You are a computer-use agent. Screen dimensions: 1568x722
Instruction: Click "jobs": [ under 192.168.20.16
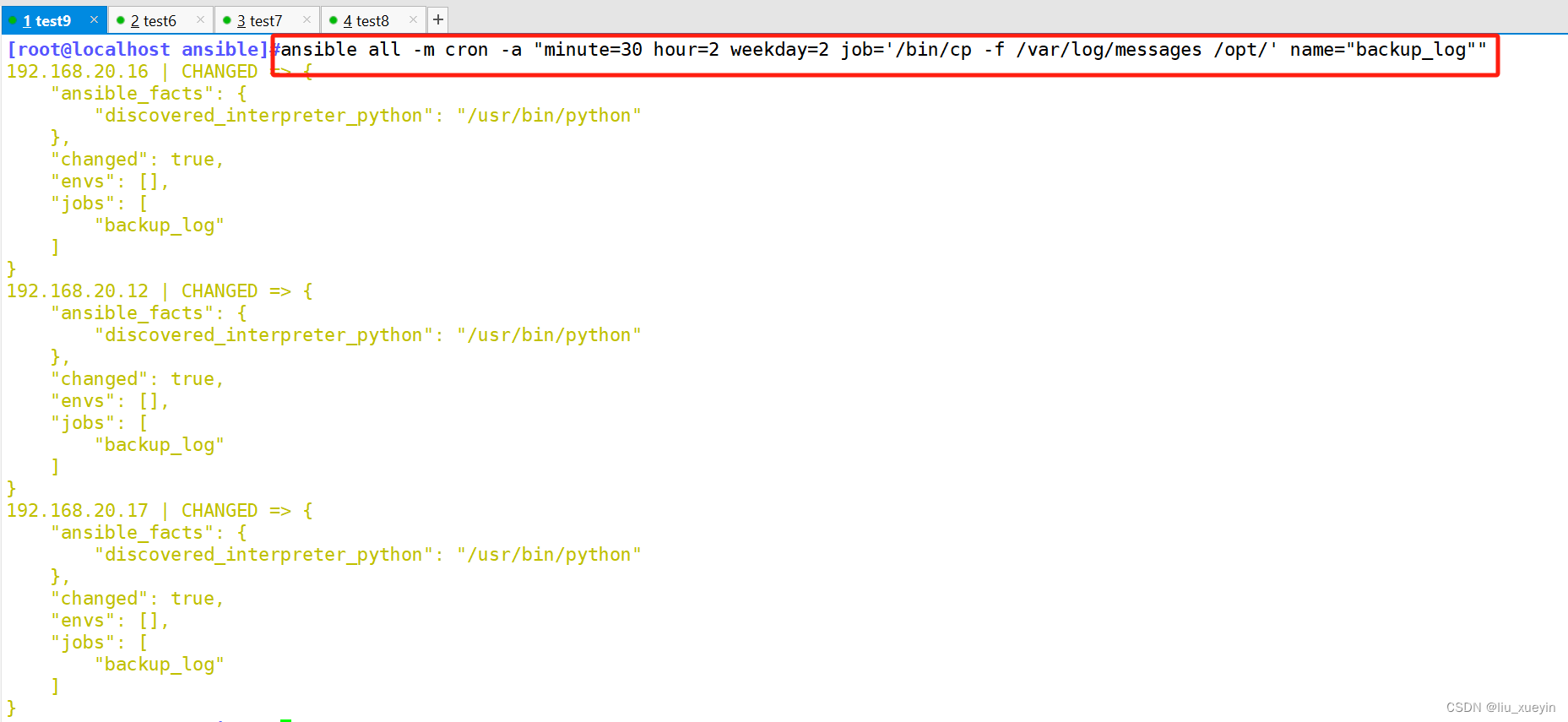(x=100, y=204)
